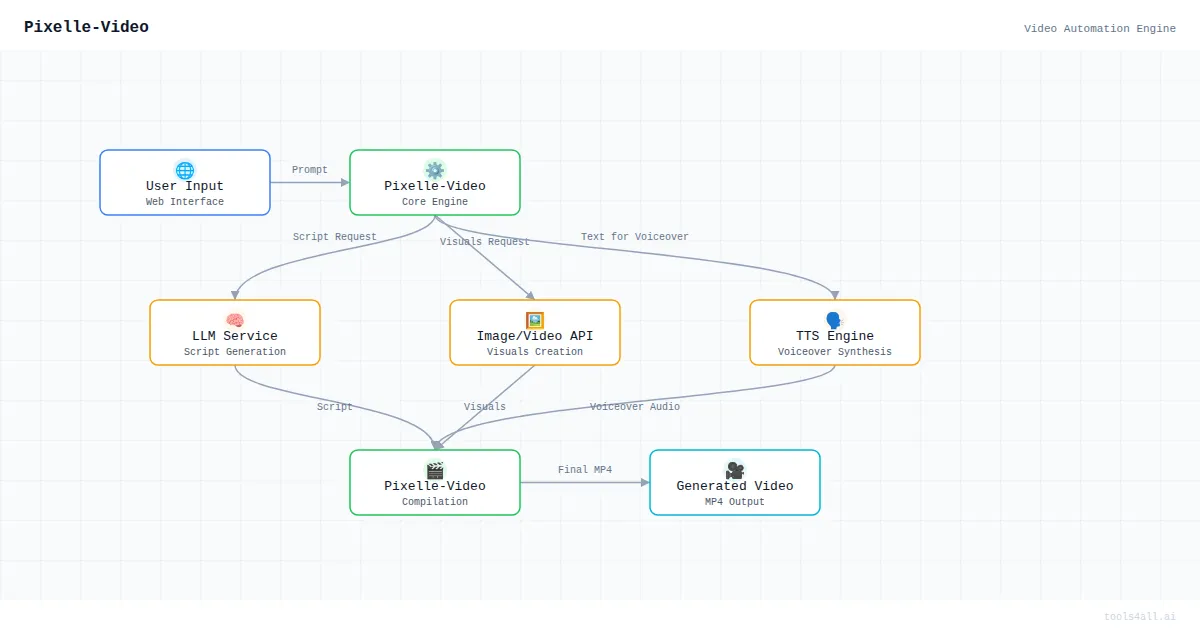Select the 'TTS Engine' node title

835,336
